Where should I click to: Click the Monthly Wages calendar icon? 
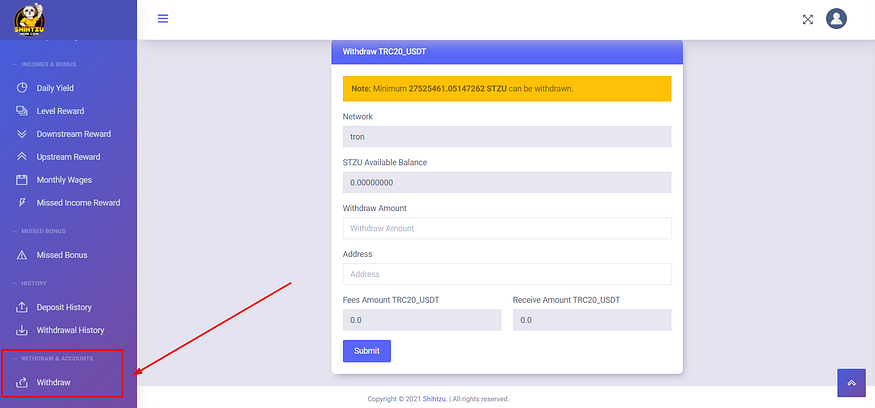click(22, 180)
